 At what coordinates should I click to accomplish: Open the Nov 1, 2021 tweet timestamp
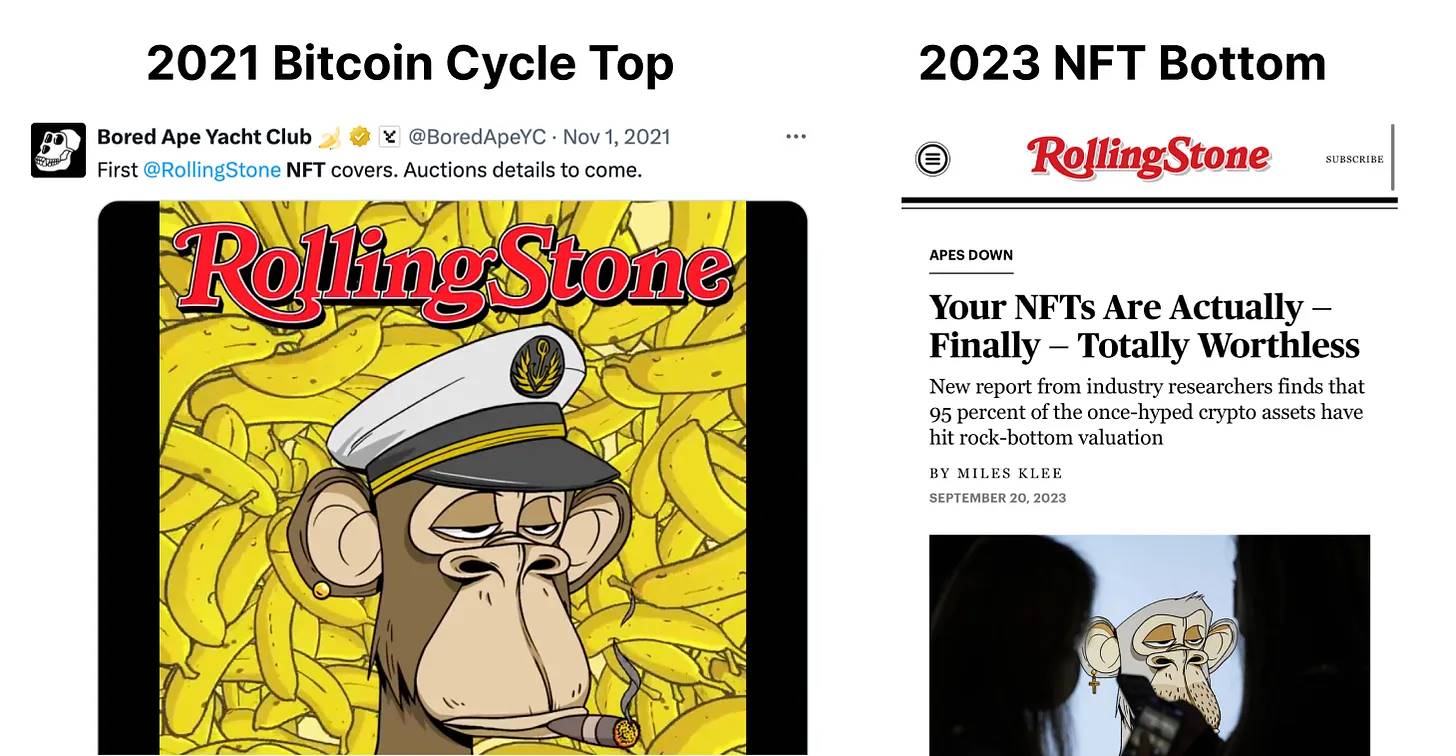point(617,137)
